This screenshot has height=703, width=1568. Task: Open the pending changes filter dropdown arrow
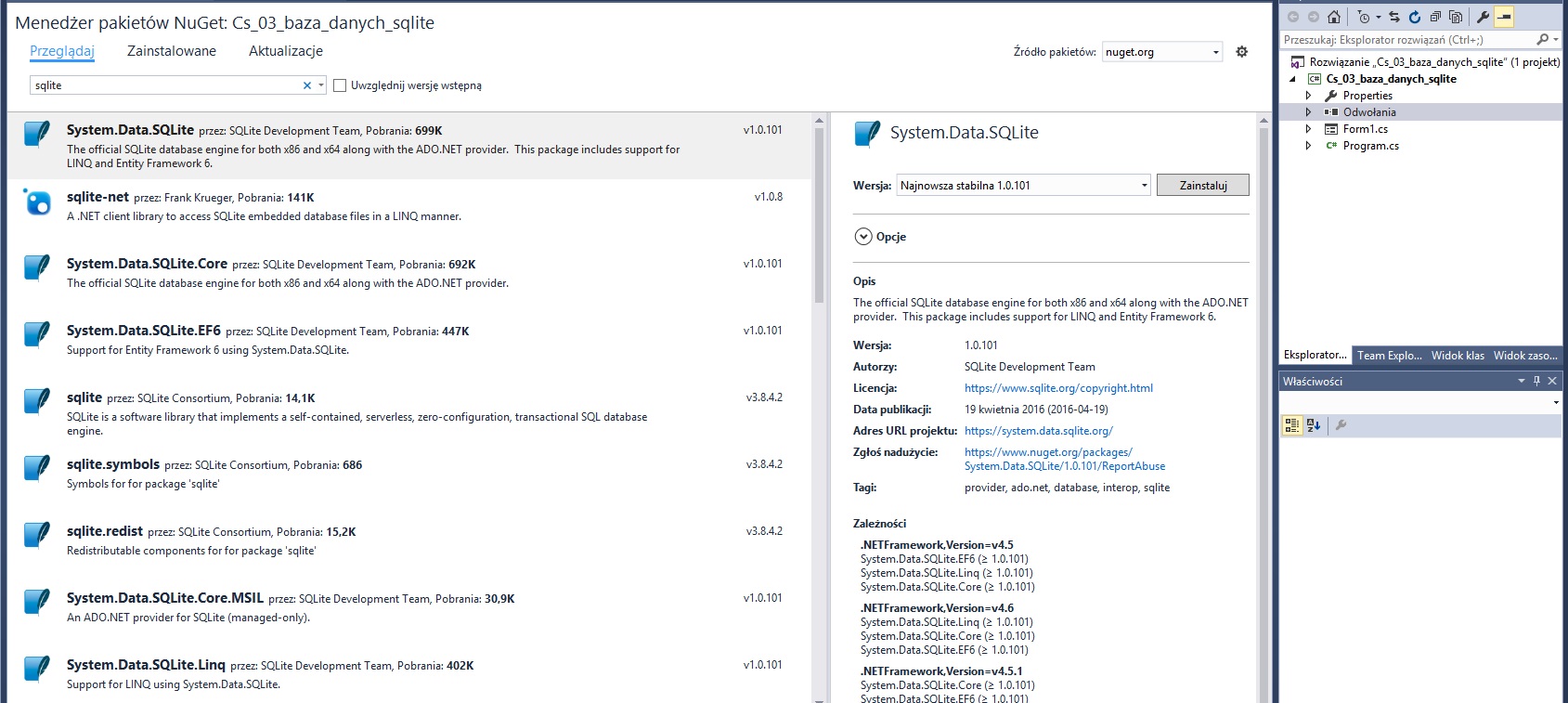tap(1378, 17)
